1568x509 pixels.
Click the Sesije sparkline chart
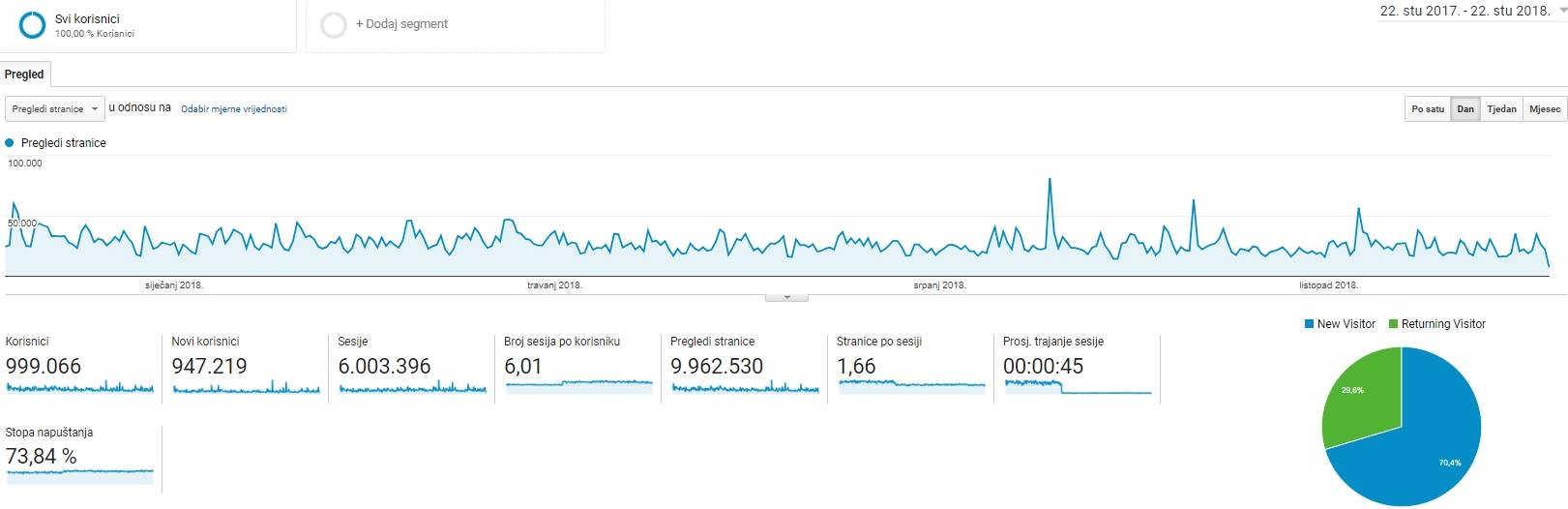click(x=412, y=388)
